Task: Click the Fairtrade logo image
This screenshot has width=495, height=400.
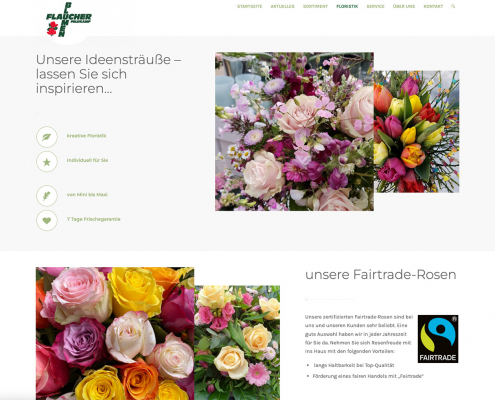Action: click(438, 339)
